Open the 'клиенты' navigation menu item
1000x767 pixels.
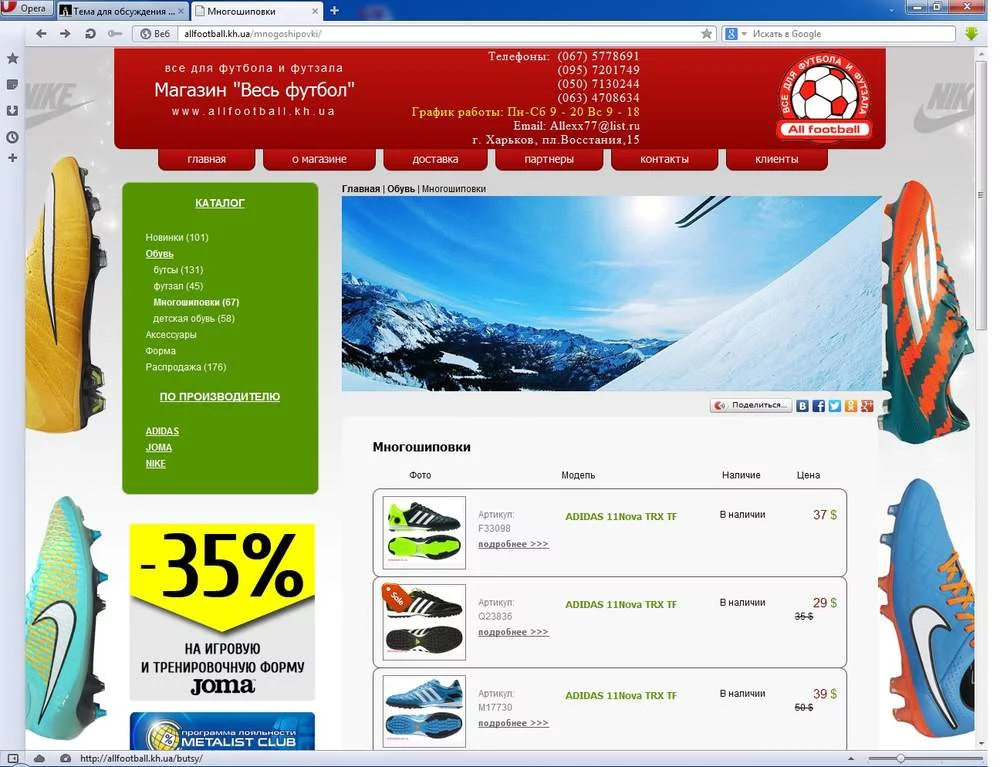[x=777, y=159]
